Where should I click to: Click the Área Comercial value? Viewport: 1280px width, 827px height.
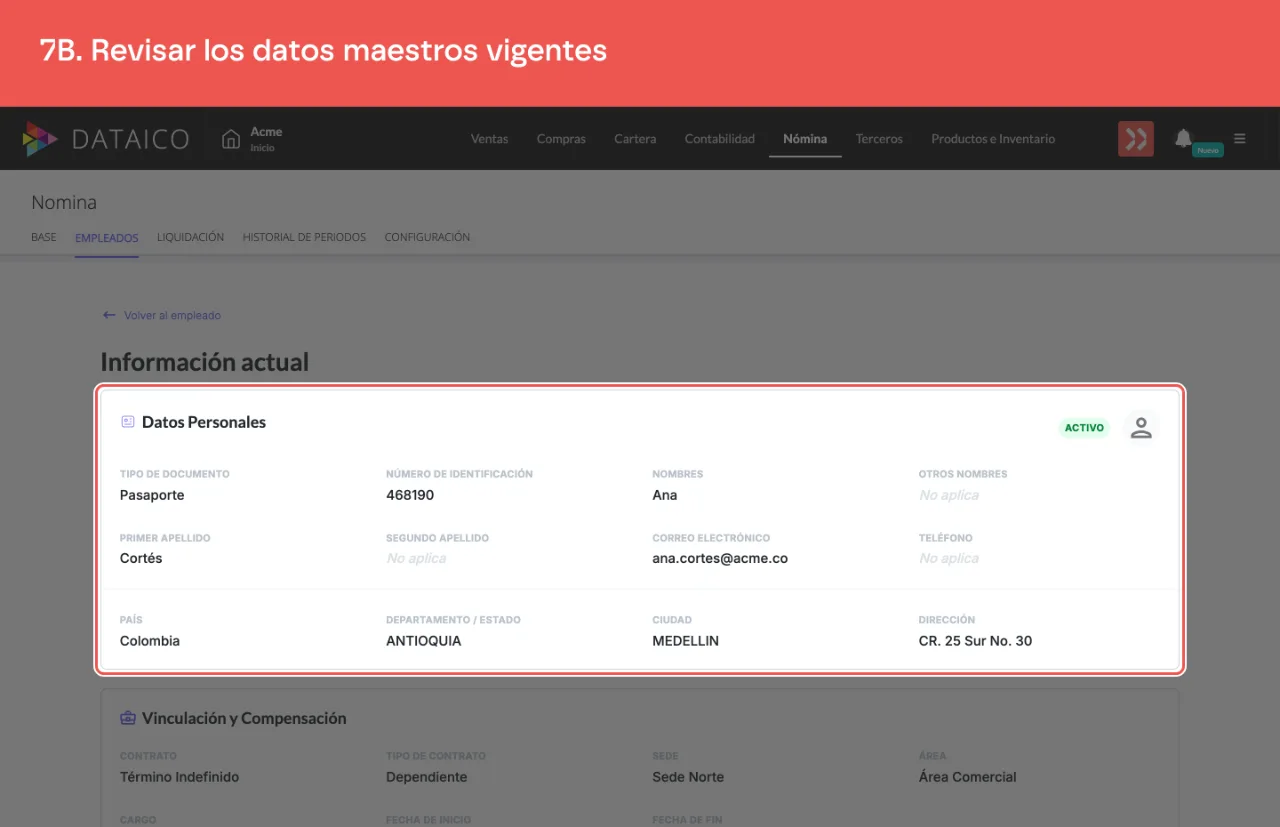click(967, 777)
